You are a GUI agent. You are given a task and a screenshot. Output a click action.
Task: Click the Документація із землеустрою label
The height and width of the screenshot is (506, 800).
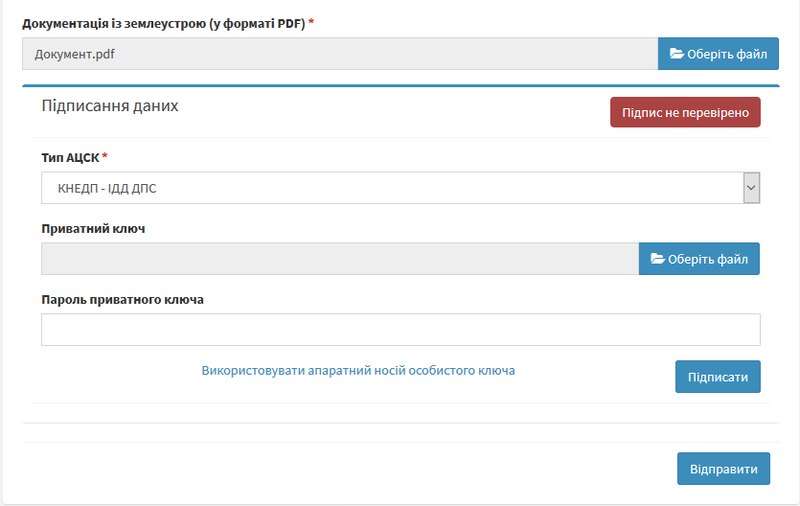163,23
